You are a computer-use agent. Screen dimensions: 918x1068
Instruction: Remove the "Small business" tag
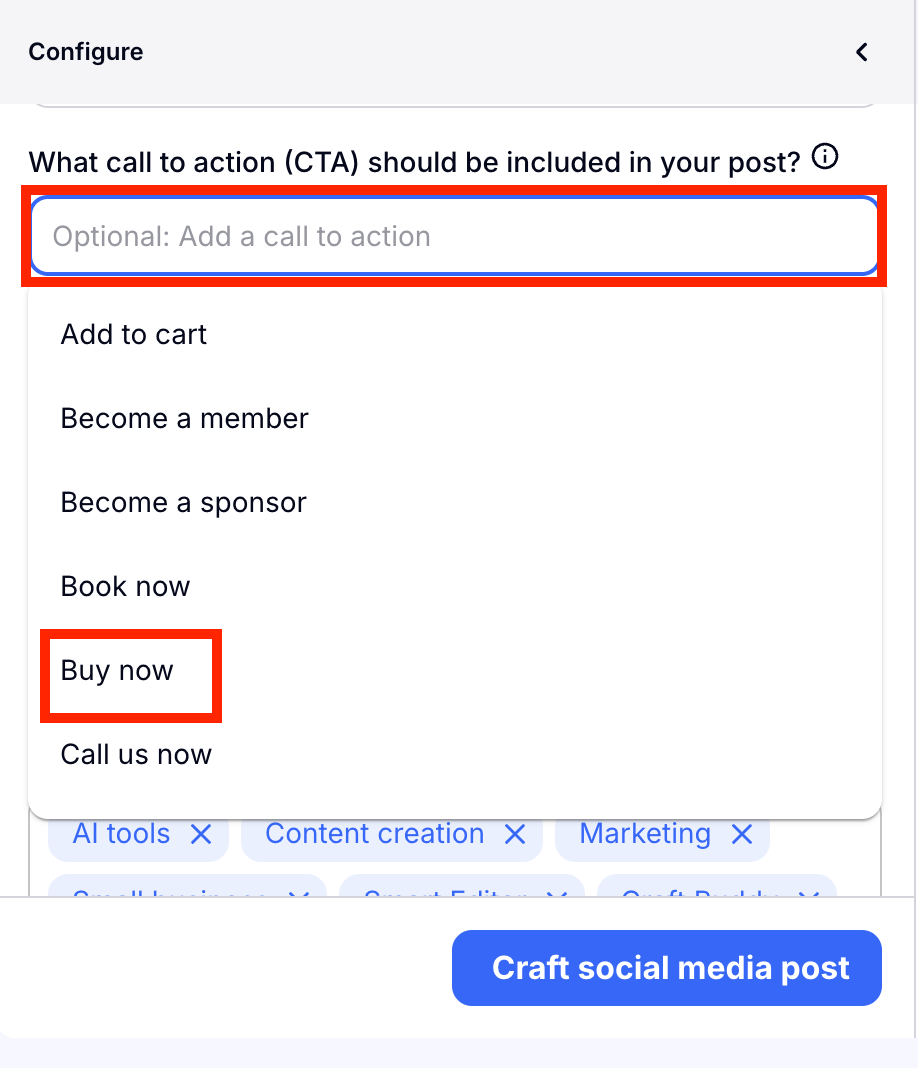click(x=298, y=891)
